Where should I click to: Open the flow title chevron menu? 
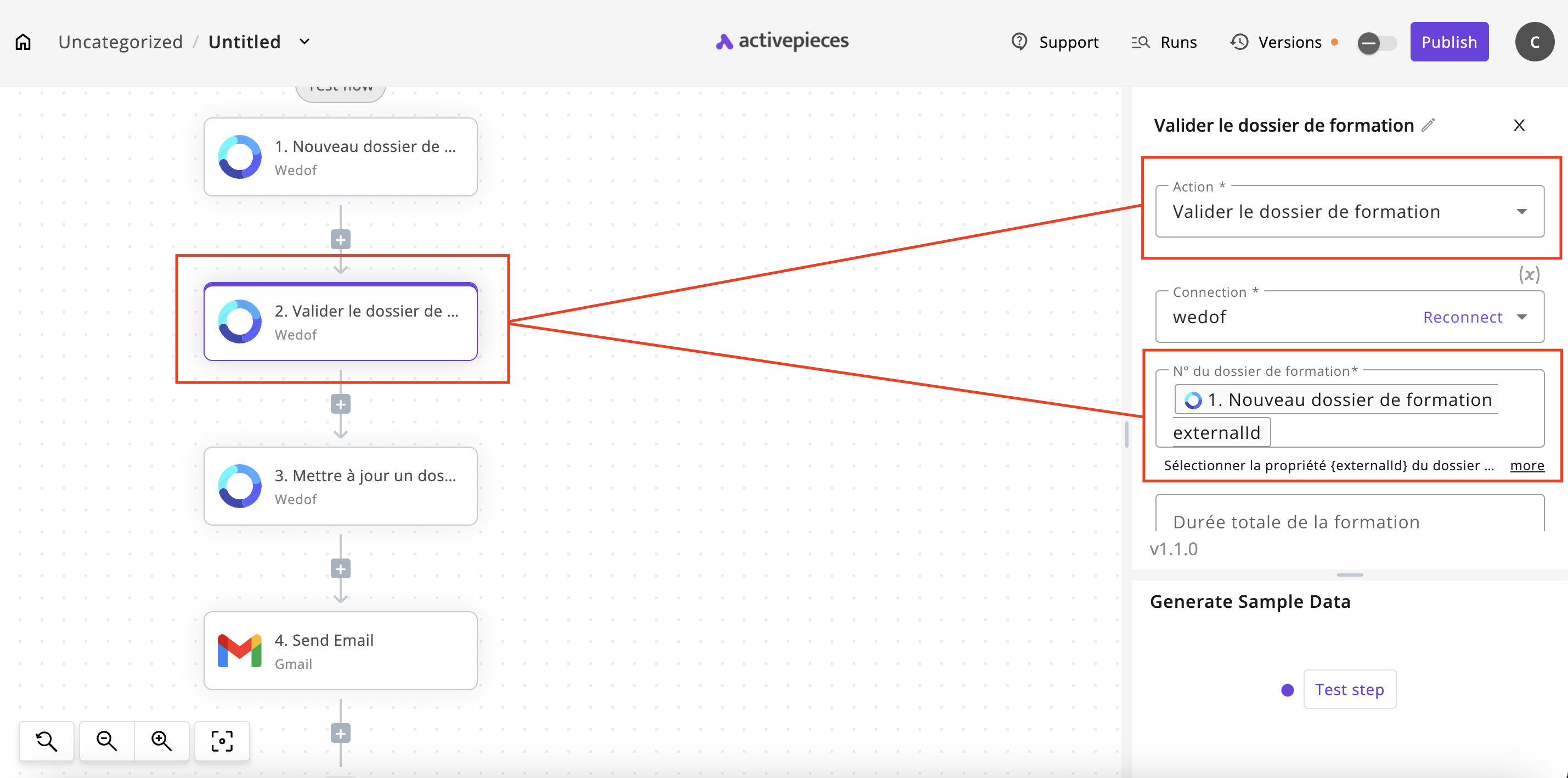click(x=304, y=42)
